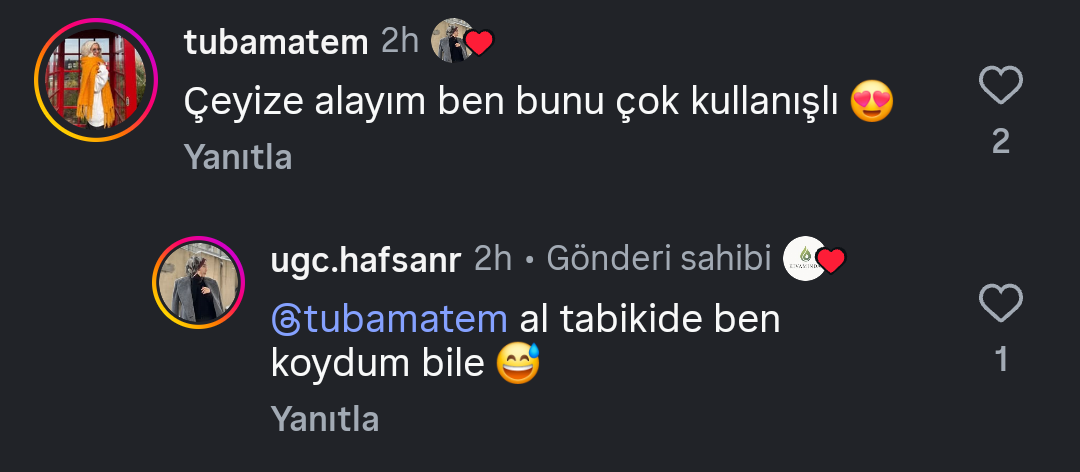
Task: Click the heart-eyes emoji in the comment
Action: [871, 101]
